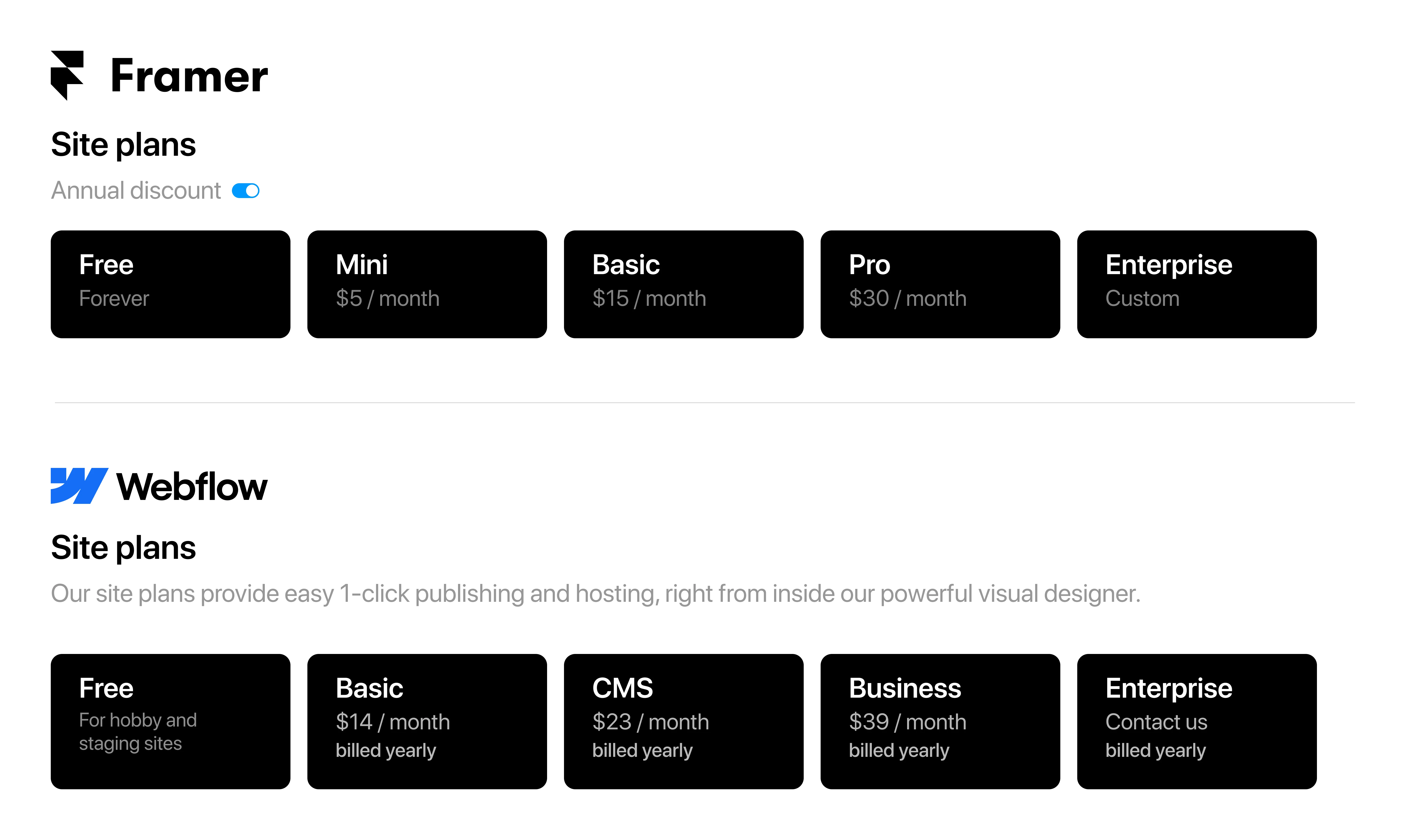Click the Framer Pro $30/month card
This screenshot has height=840, width=1410.
(x=940, y=283)
